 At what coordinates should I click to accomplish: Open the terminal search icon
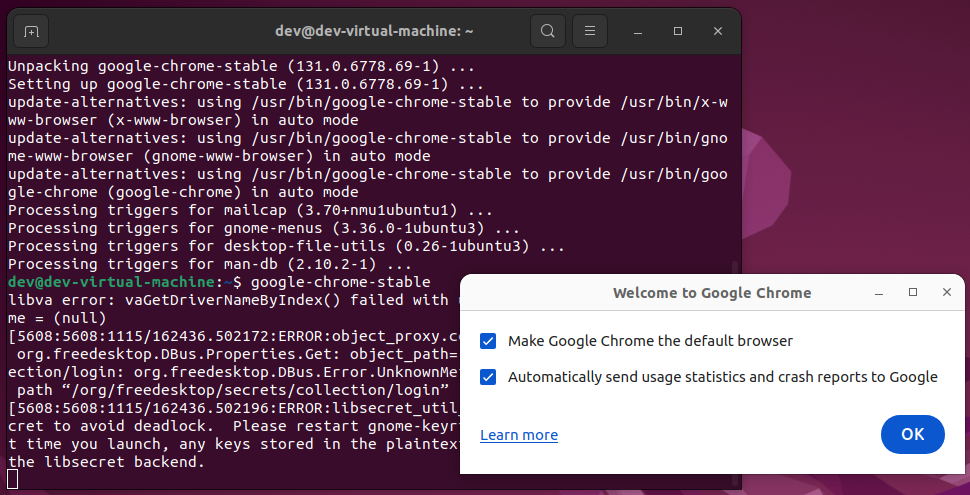point(547,31)
